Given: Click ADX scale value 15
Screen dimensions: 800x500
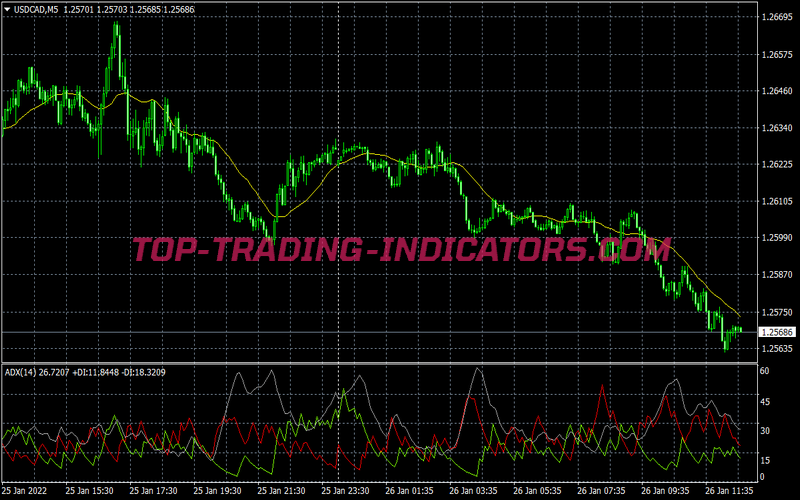Looking at the screenshot, I should [764, 460].
